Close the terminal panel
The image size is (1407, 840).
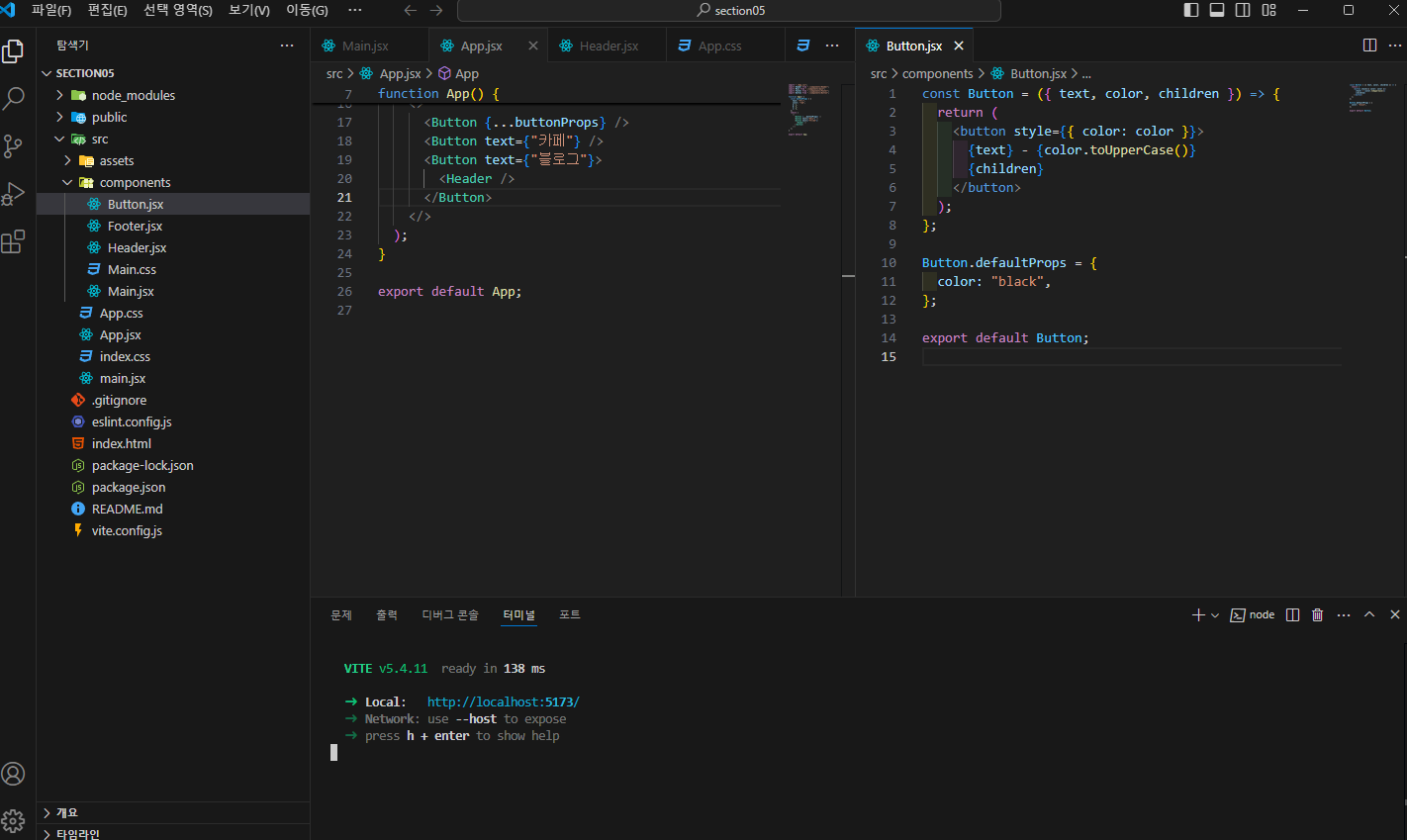pos(1395,614)
